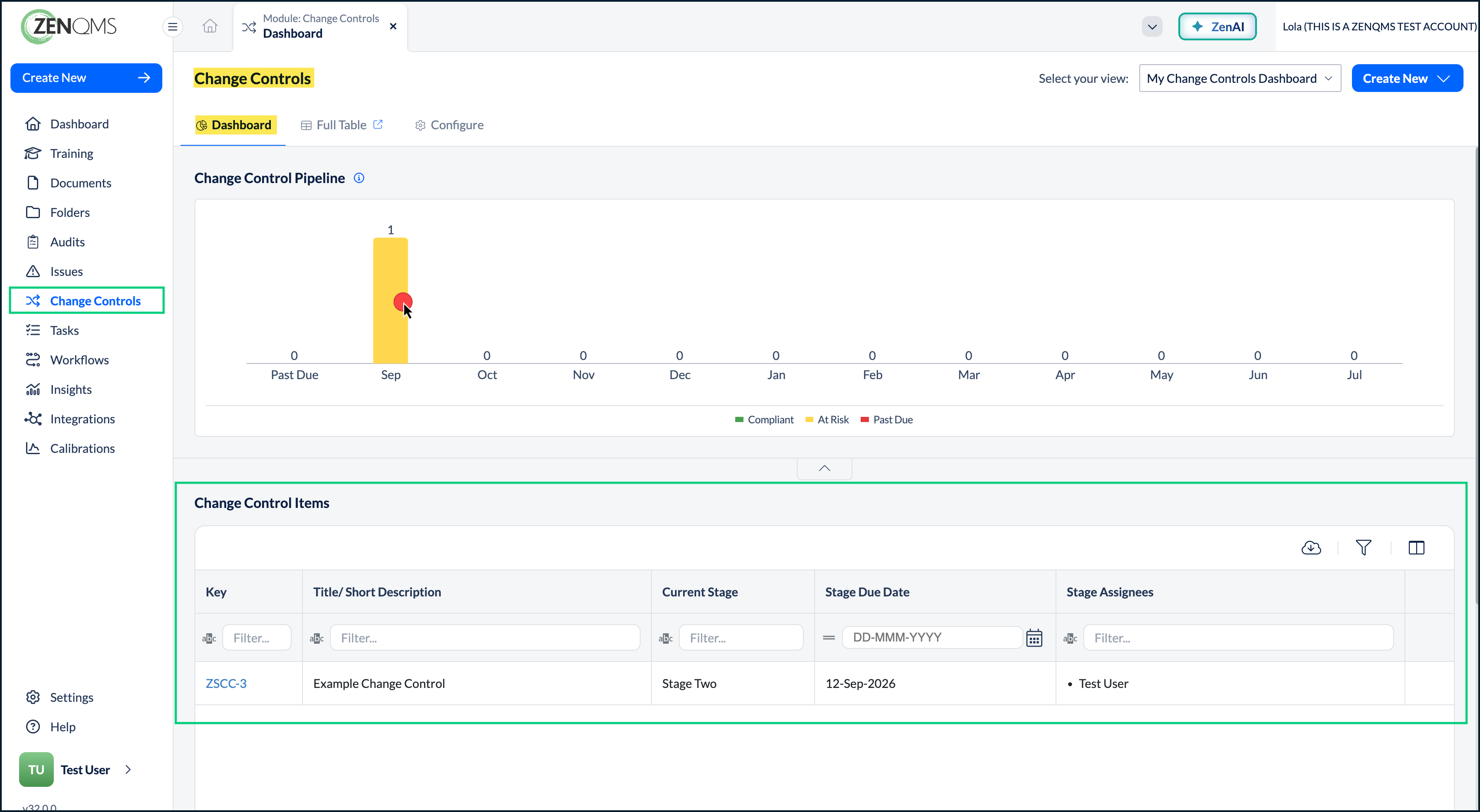Click the Insights chart icon

[x=33, y=390]
